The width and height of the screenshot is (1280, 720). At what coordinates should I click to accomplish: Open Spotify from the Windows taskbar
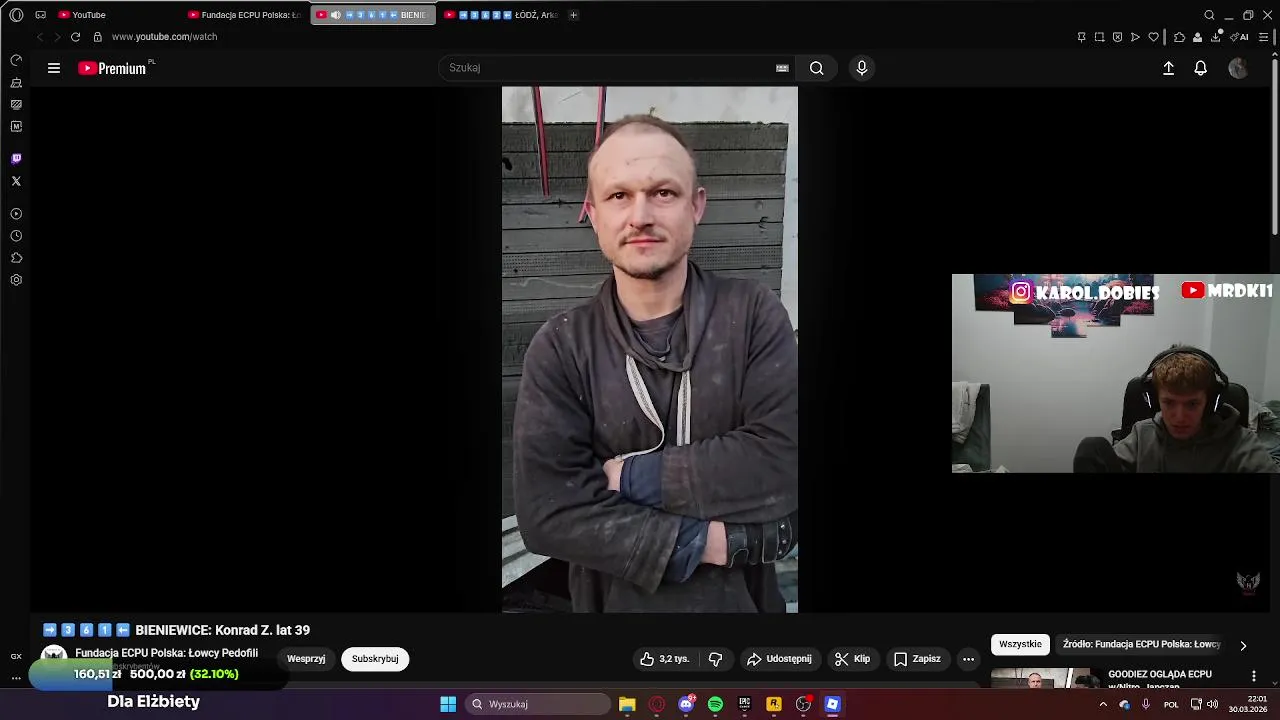pyautogui.click(x=715, y=704)
